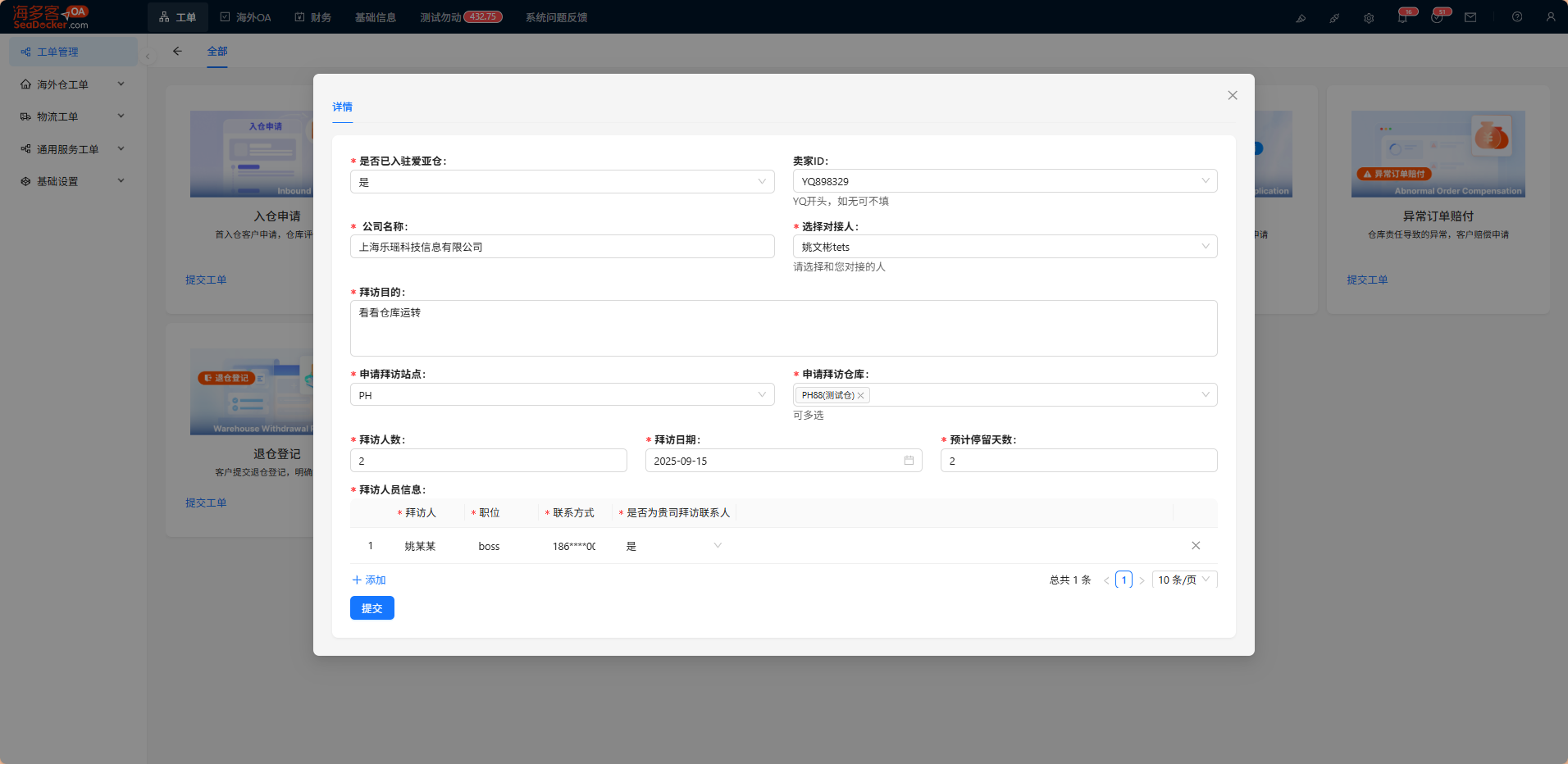
Task: Expand the 10 条/页 page size selector
Action: click(1184, 580)
